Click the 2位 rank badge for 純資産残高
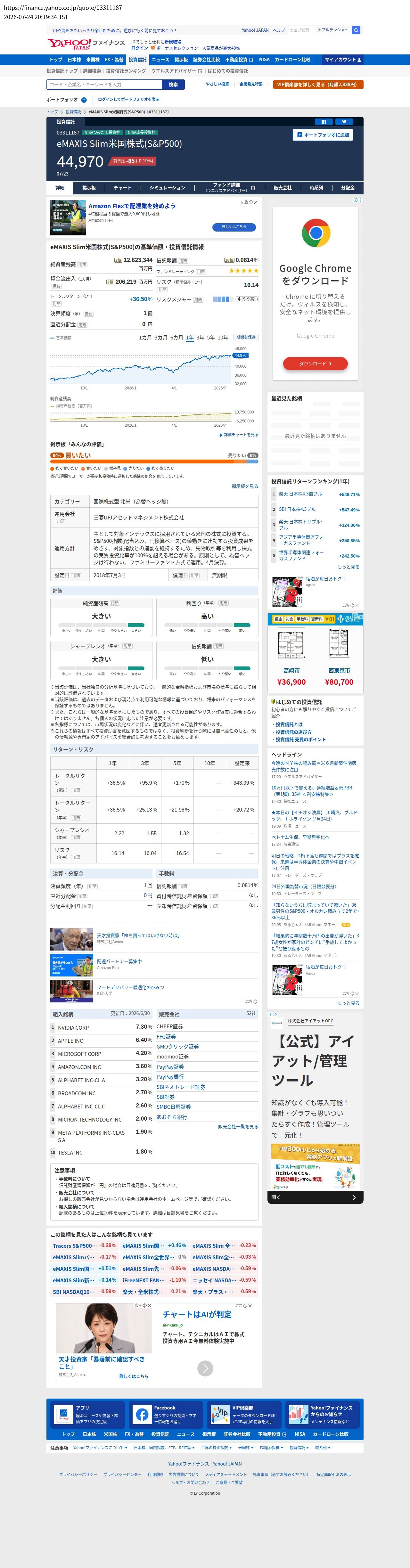410x1568 pixels. (x=118, y=260)
